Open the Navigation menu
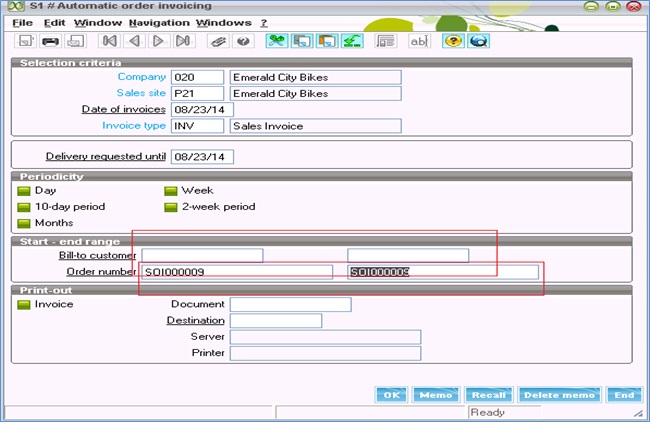650x422 pixels. coord(159,23)
